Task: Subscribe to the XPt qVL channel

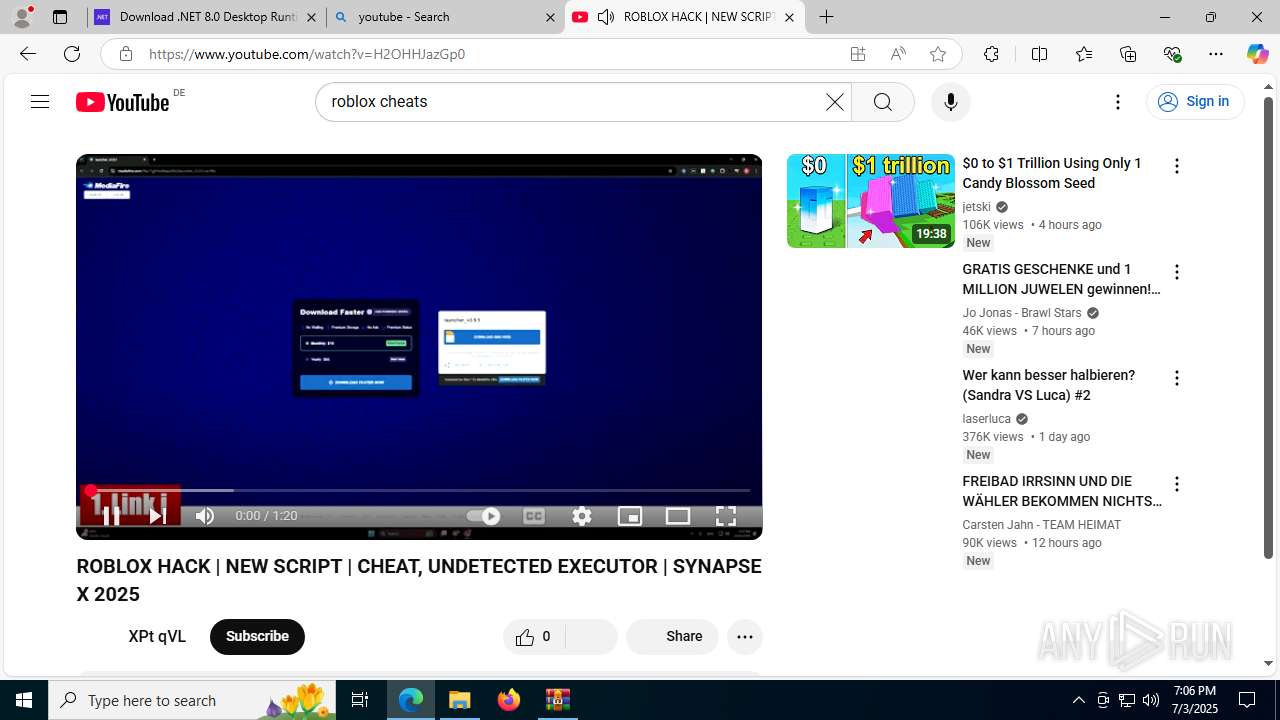Action: tap(257, 637)
